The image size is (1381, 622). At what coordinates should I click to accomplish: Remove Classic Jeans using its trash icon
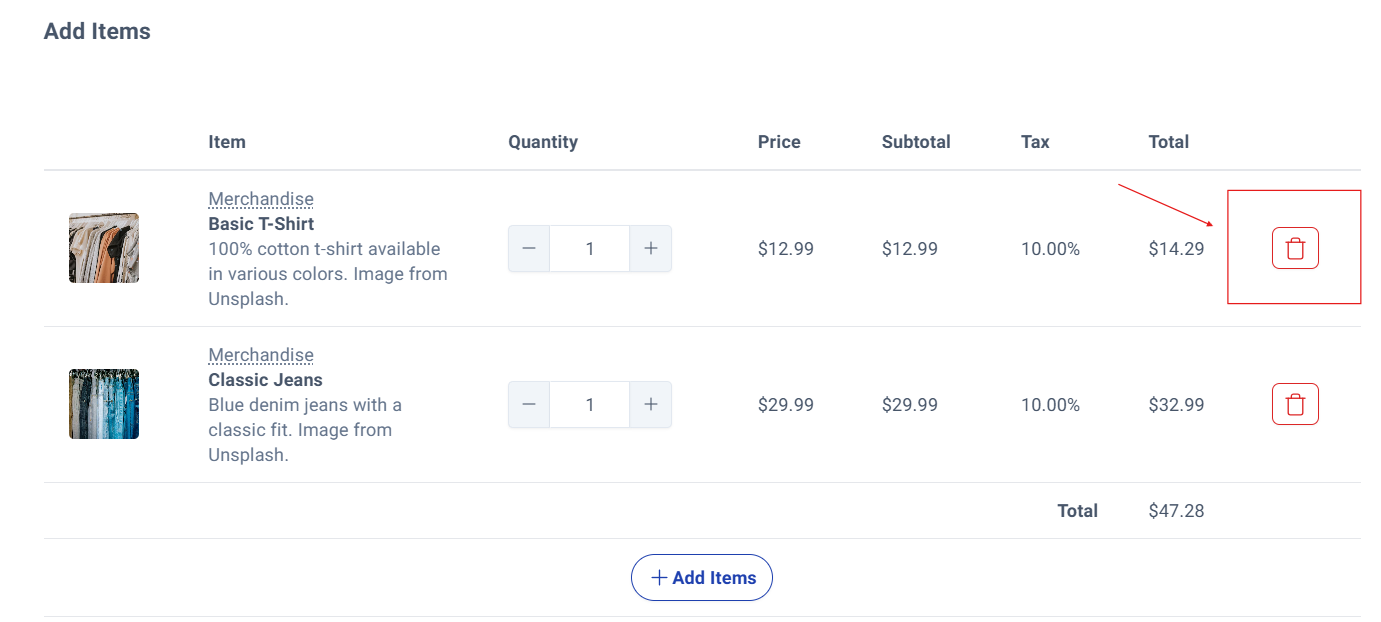(1295, 404)
